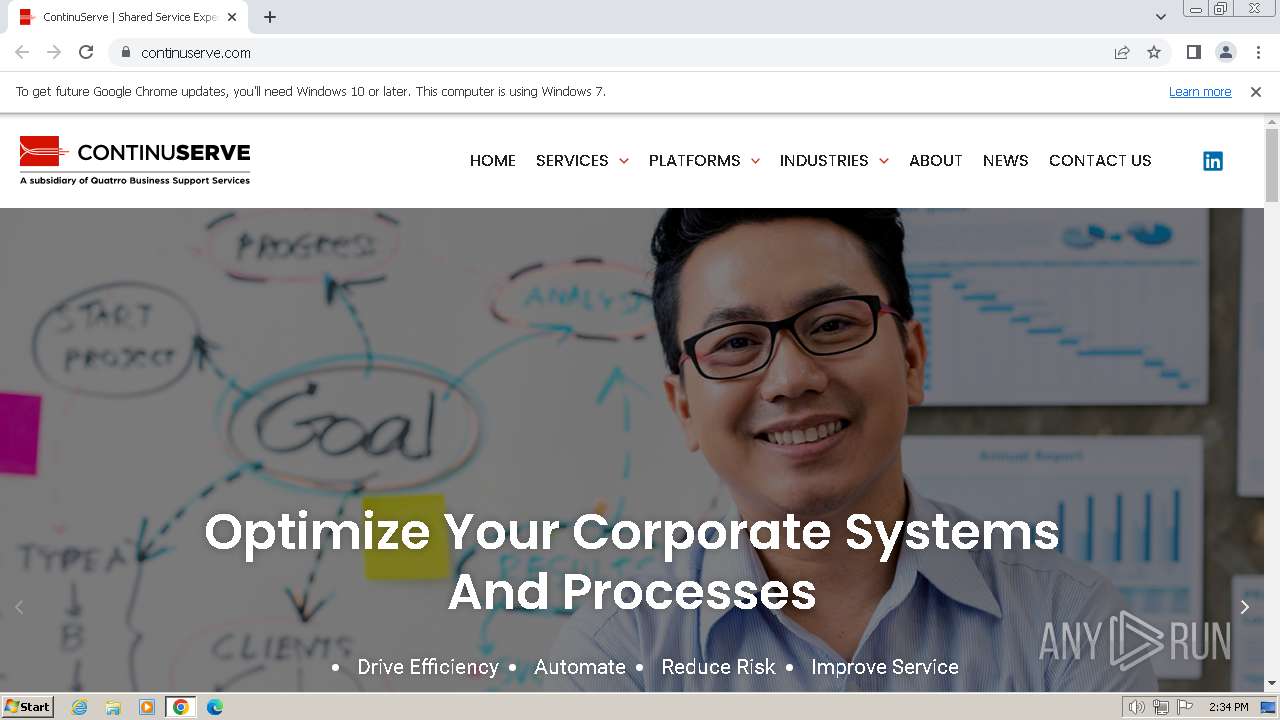The width and height of the screenshot is (1280, 720).
Task: Expand the Services dropdown arrow
Action: click(624, 161)
